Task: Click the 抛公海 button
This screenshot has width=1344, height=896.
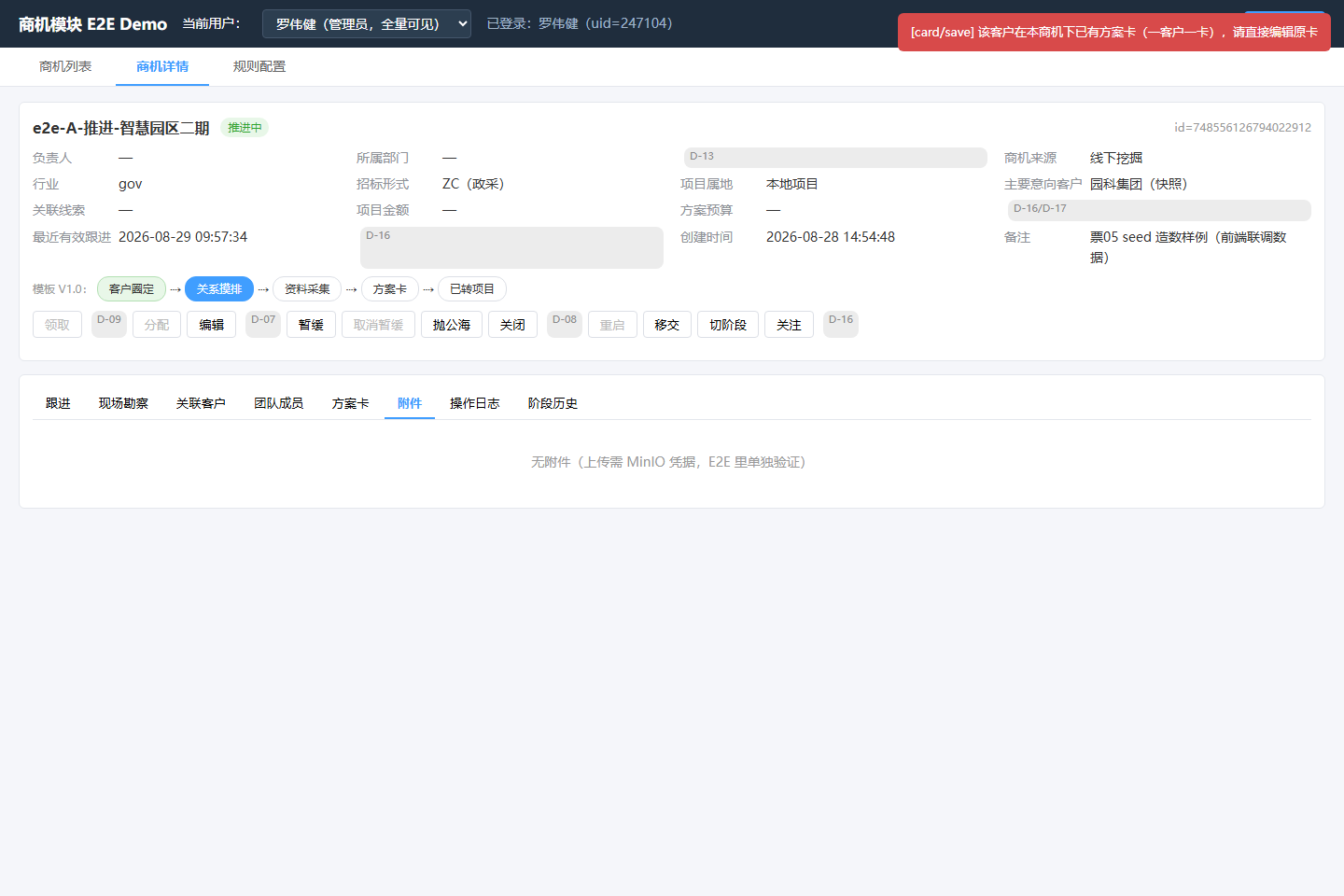Action: (452, 325)
